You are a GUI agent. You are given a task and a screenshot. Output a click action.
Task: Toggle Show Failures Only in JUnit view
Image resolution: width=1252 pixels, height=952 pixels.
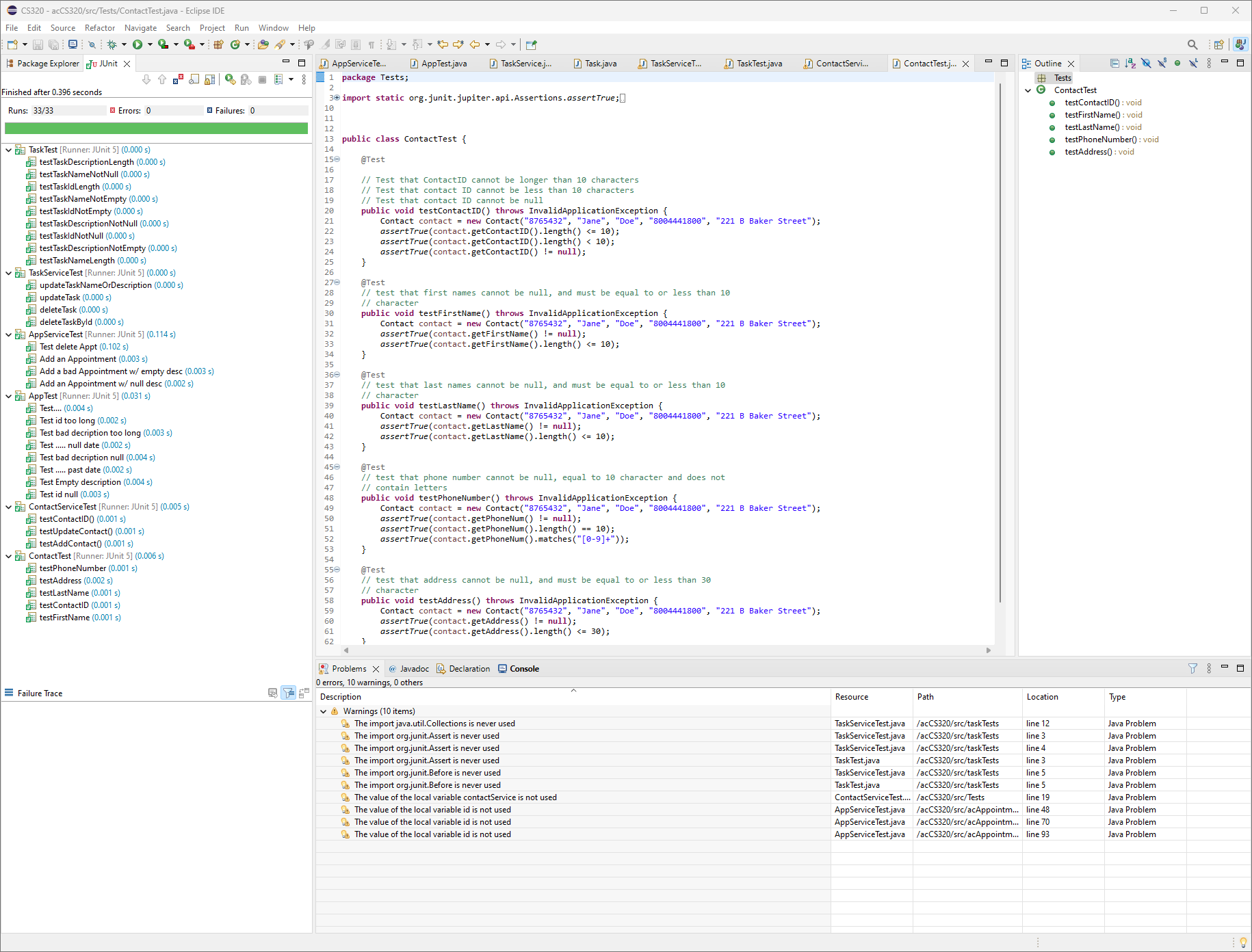[x=178, y=79]
